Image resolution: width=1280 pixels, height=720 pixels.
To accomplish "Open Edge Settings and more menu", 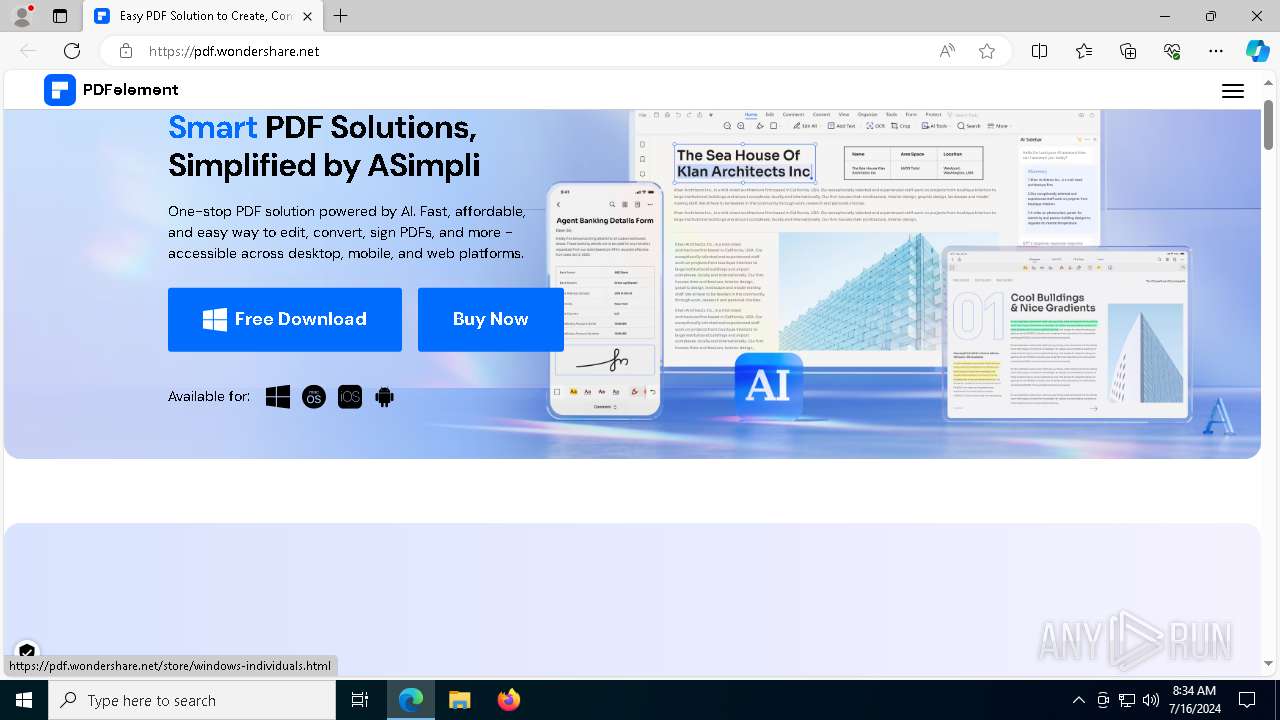I will pos(1216,51).
